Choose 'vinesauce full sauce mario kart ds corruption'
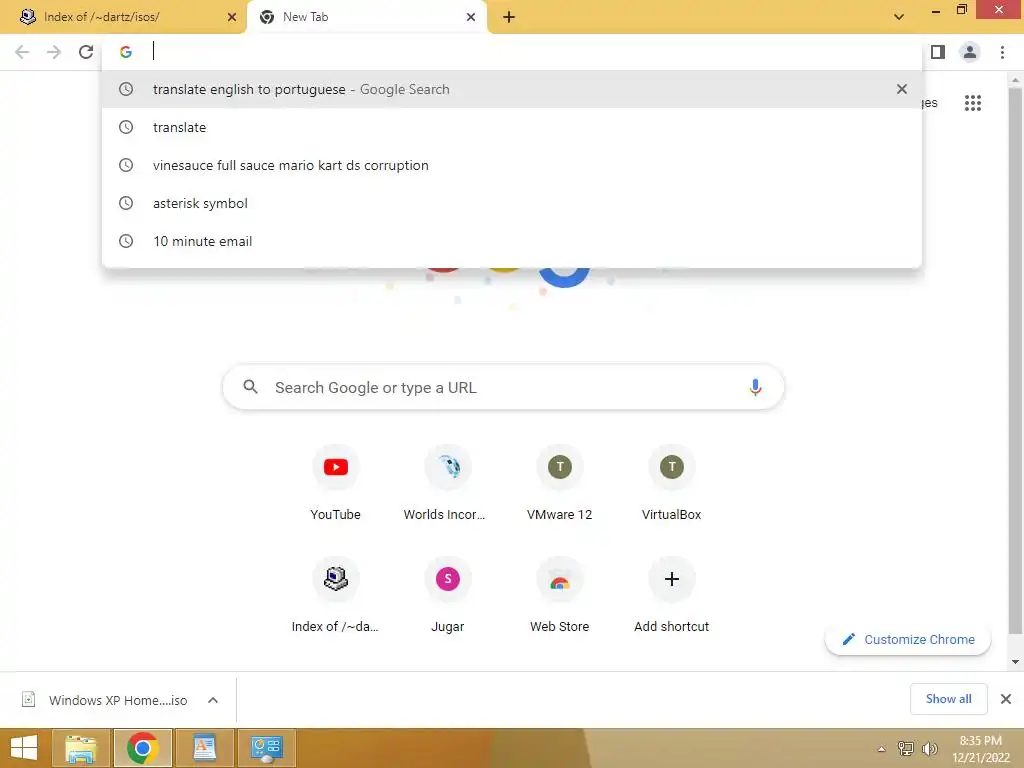This screenshot has width=1024, height=768. (511, 165)
